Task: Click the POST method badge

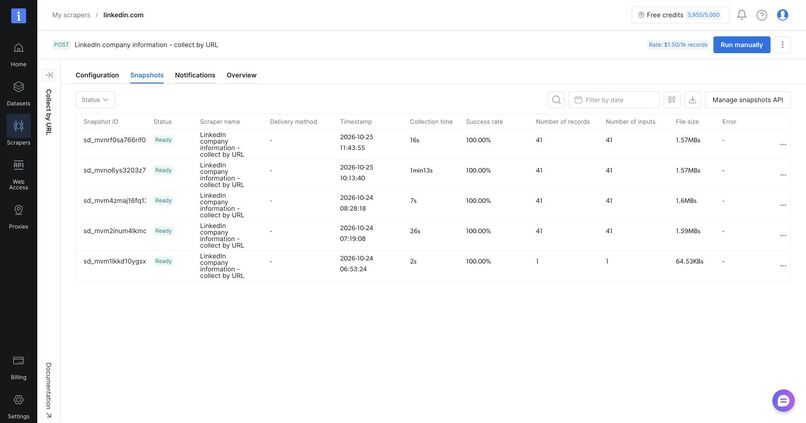Action: tap(61, 45)
